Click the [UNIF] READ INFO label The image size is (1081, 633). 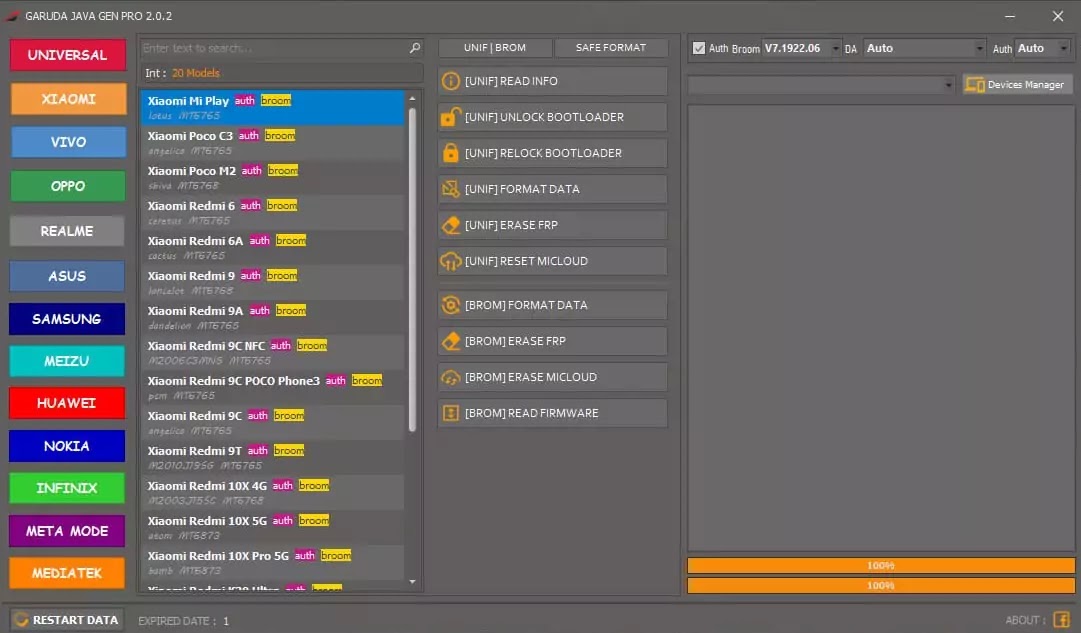(x=512, y=81)
